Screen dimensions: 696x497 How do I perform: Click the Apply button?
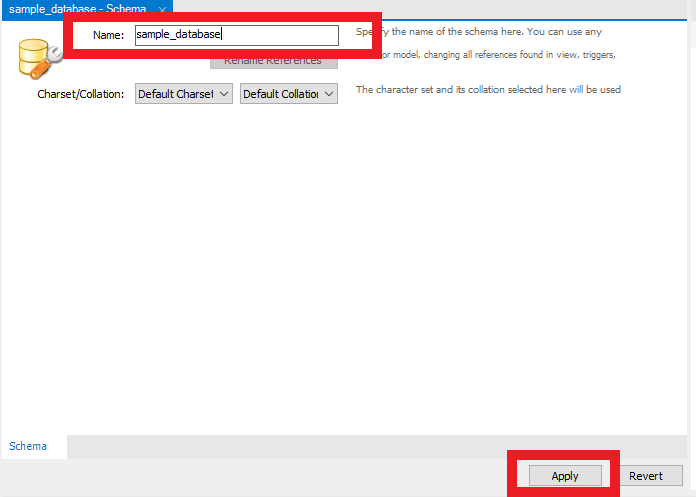tap(565, 476)
